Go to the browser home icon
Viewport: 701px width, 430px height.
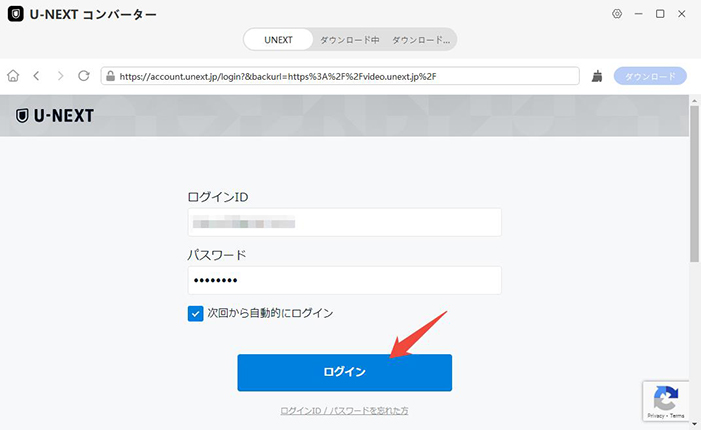click(x=13, y=76)
